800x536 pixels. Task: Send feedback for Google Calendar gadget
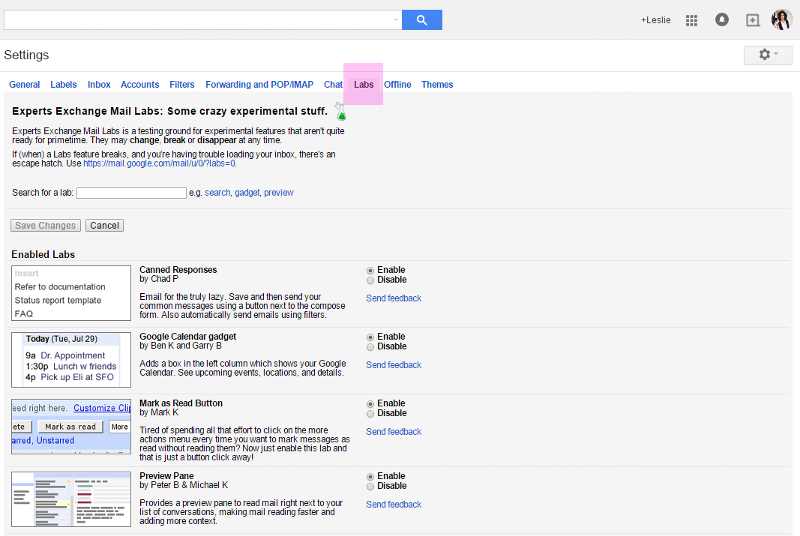click(x=393, y=365)
